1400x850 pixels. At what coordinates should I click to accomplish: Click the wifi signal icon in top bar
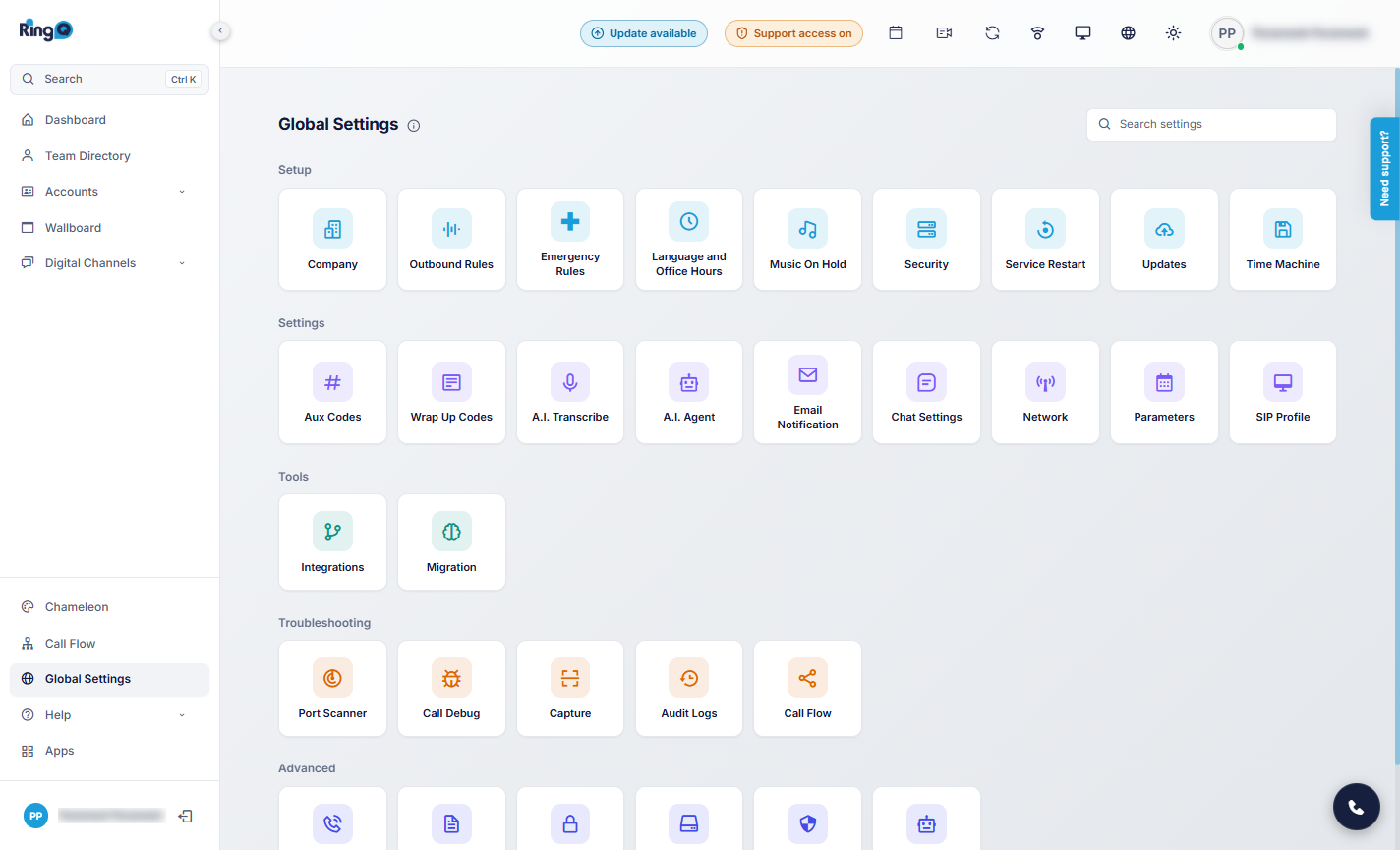coord(1037,33)
